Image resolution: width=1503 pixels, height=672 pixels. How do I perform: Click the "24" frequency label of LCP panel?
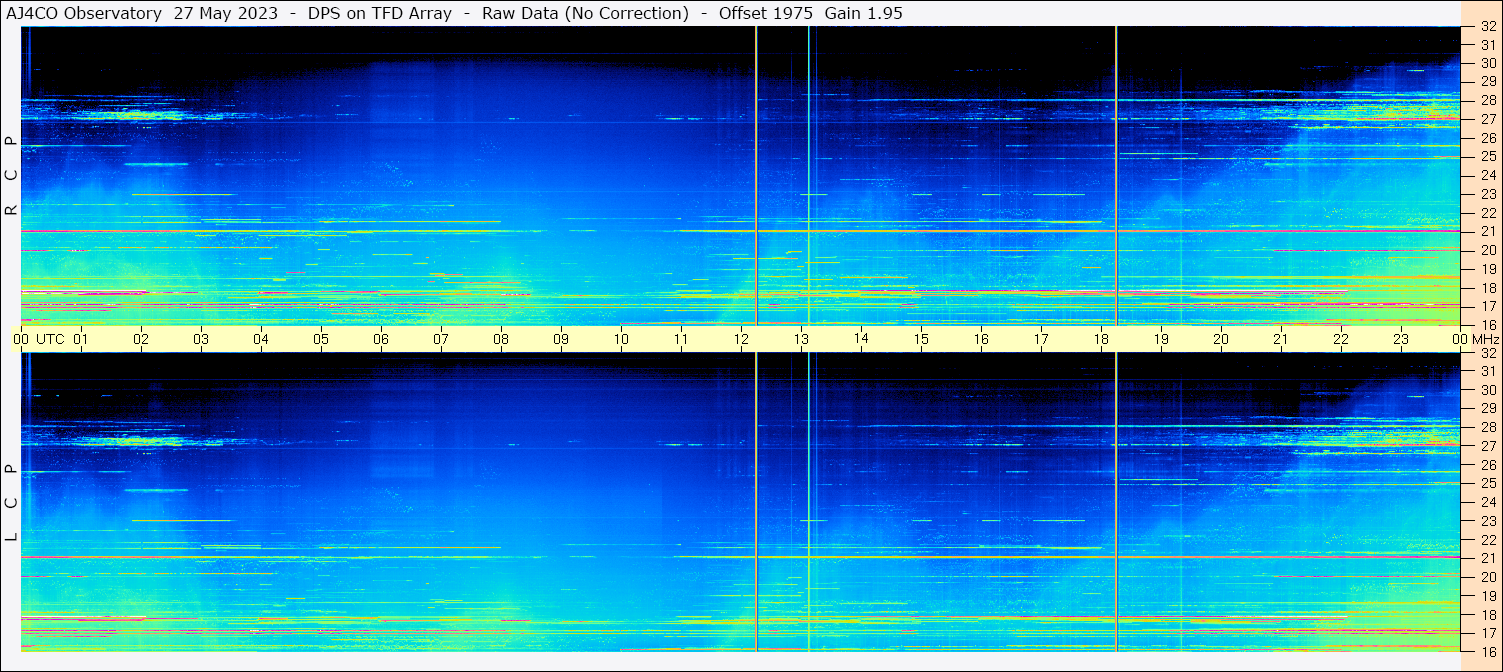click(1487, 502)
